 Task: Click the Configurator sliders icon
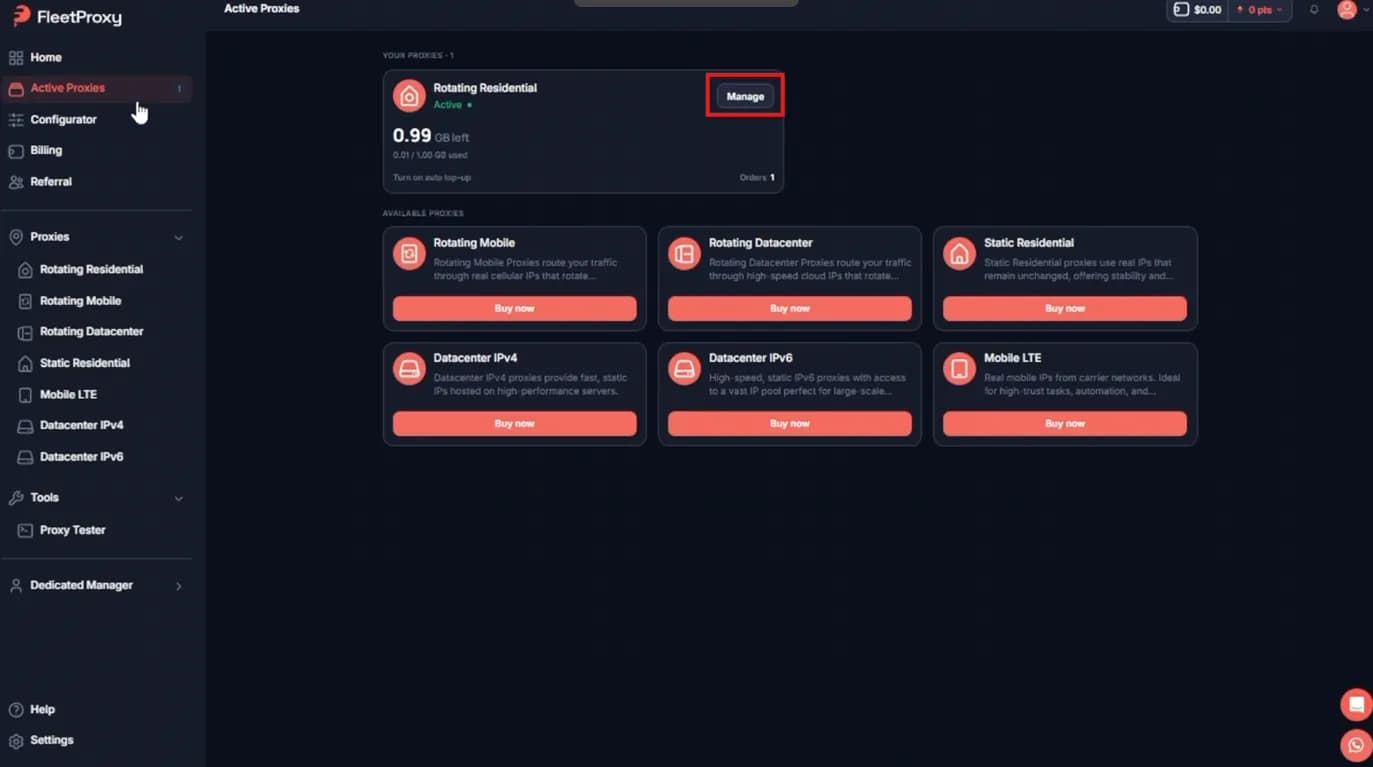coord(16,120)
